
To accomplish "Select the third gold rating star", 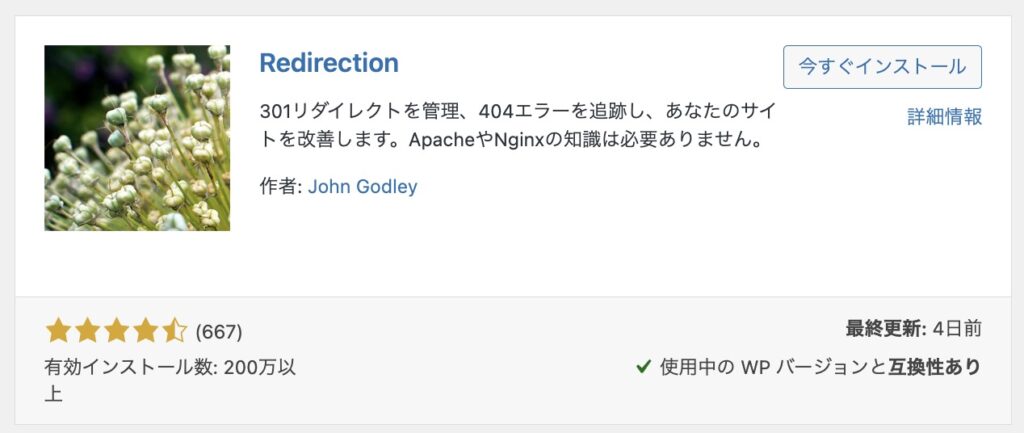I will [x=117, y=331].
